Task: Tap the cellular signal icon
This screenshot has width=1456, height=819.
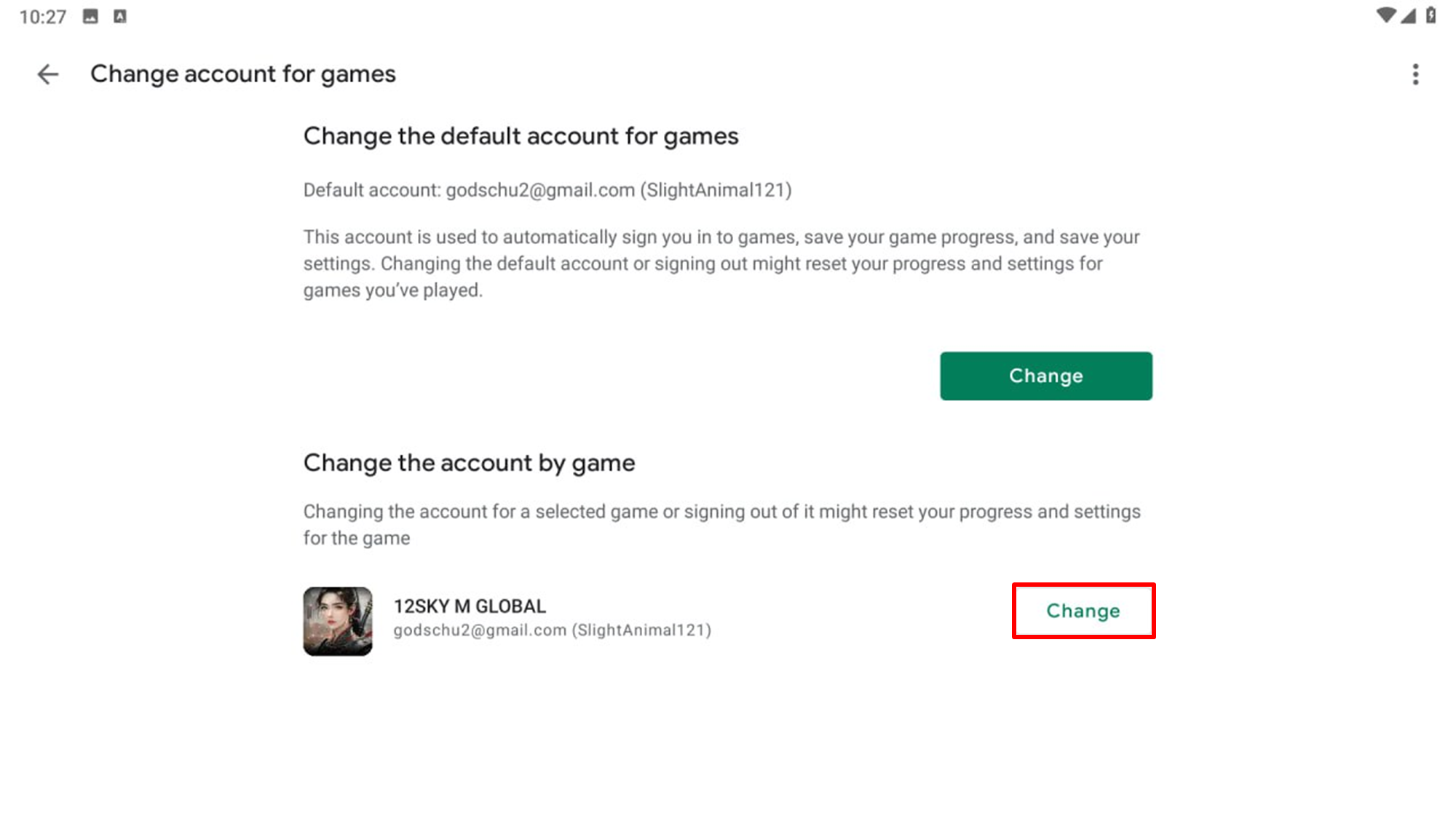Action: click(1409, 15)
